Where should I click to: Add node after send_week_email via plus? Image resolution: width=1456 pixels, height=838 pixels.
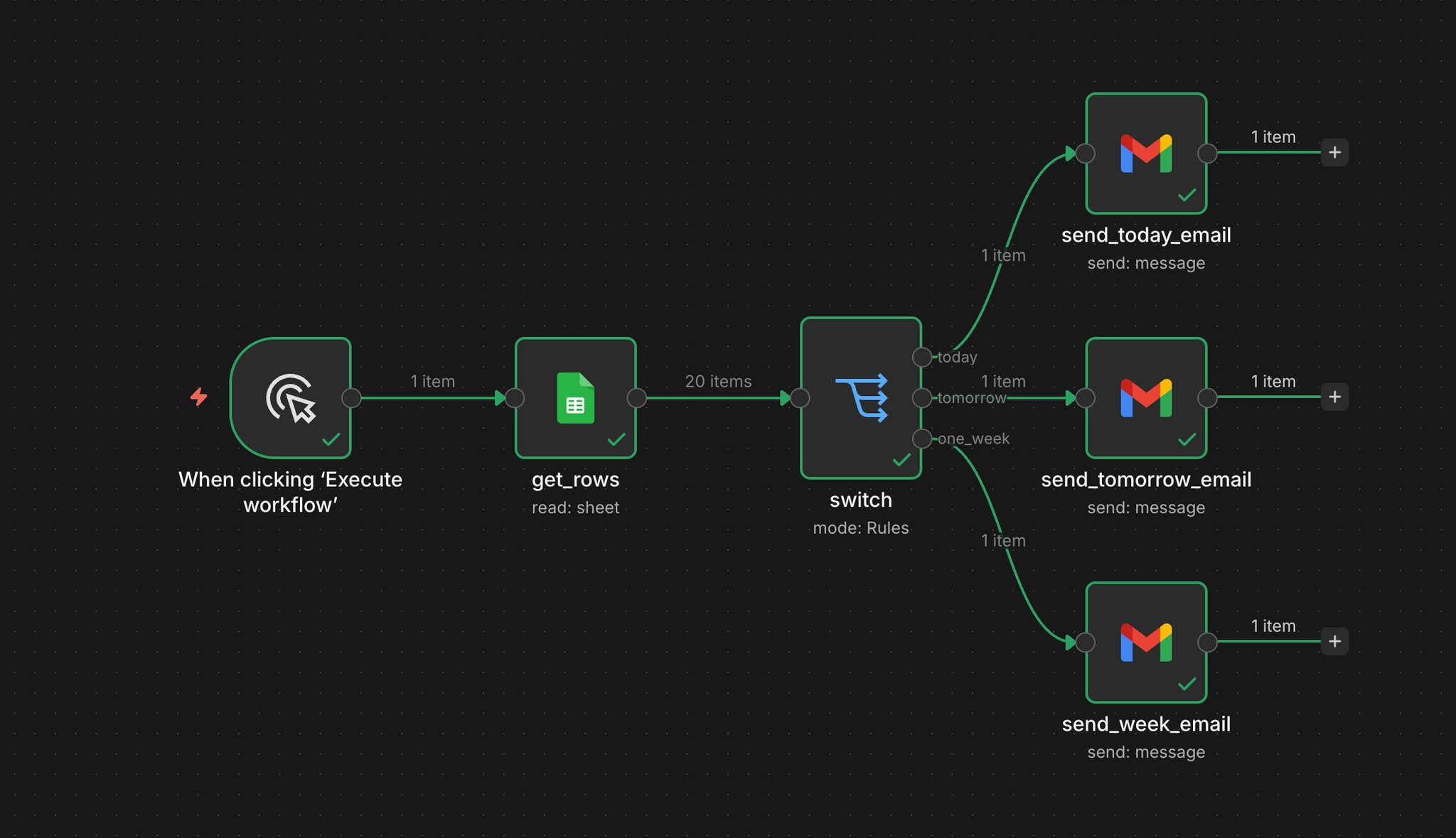(x=1335, y=641)
